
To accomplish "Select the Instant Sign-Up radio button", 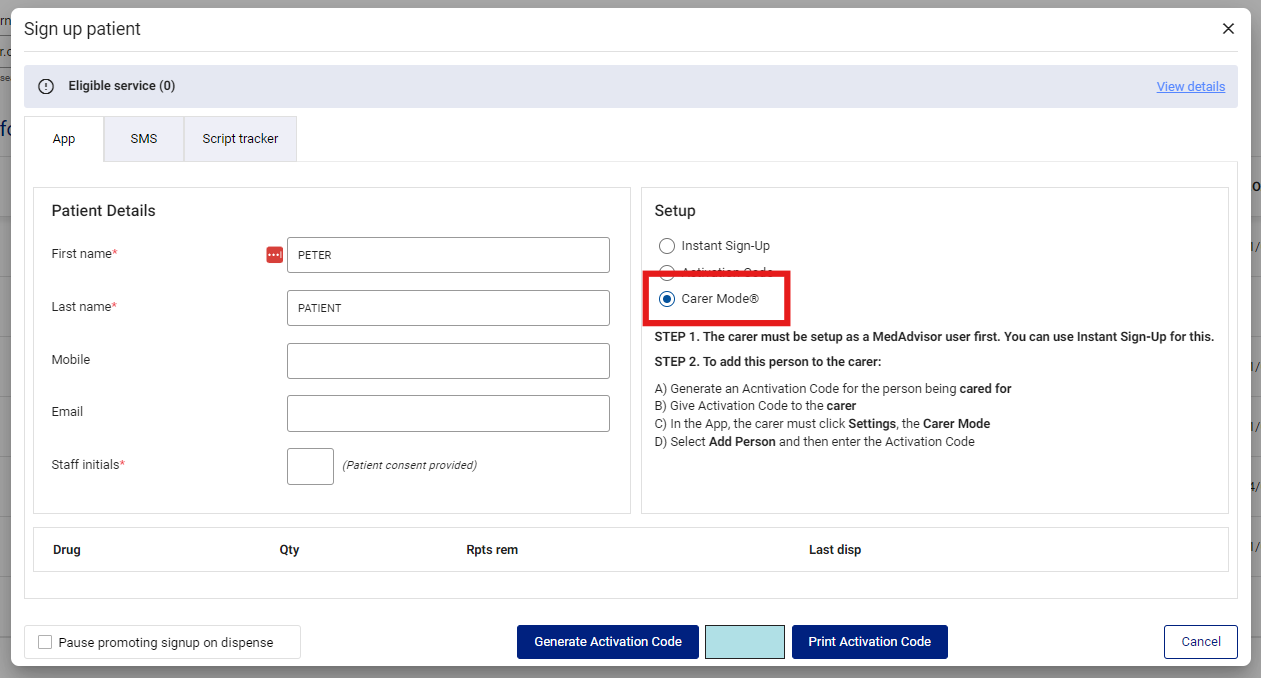I will pos(667,246).
